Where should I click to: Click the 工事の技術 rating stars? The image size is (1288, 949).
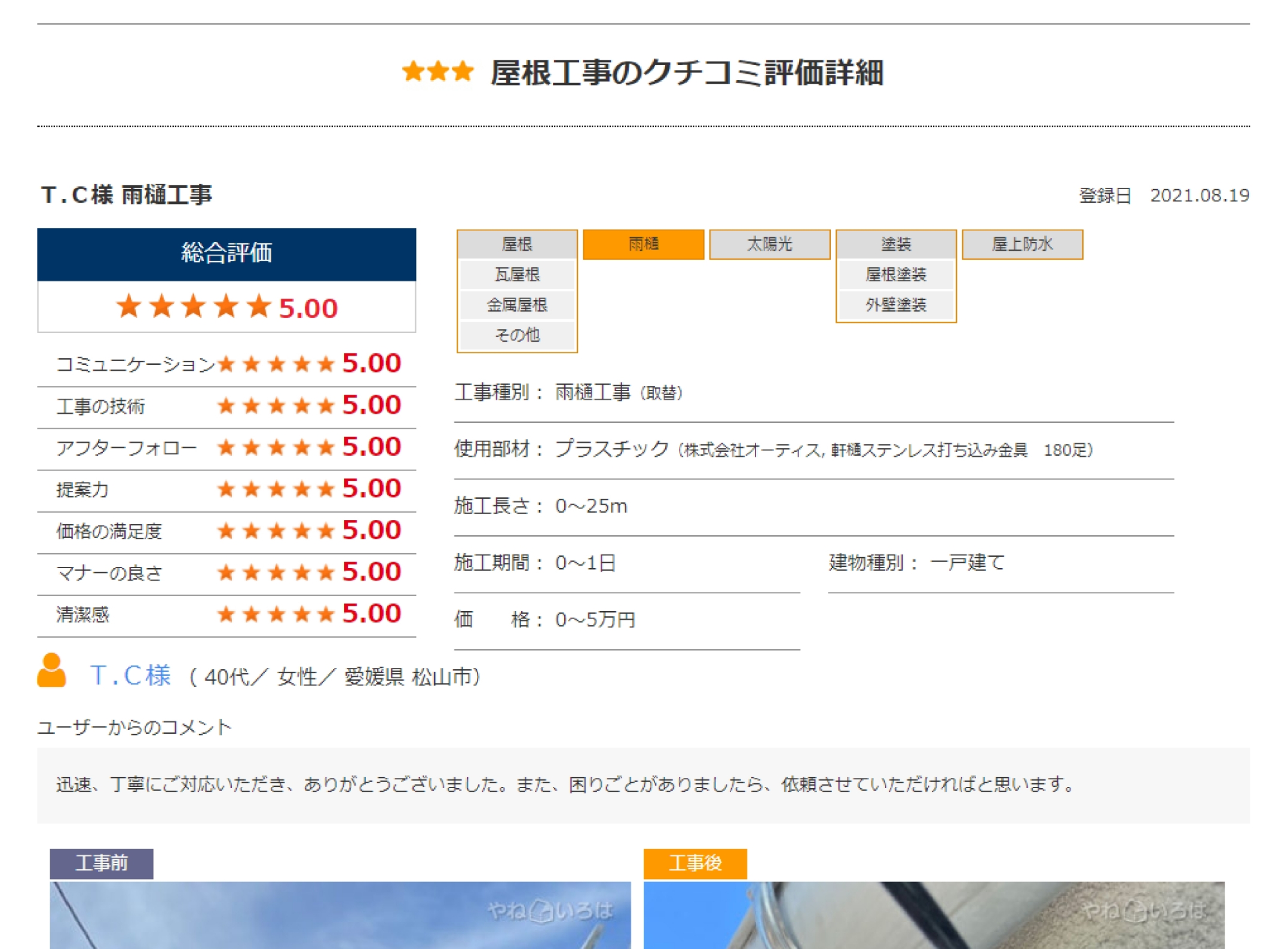[x=276, y=406]
